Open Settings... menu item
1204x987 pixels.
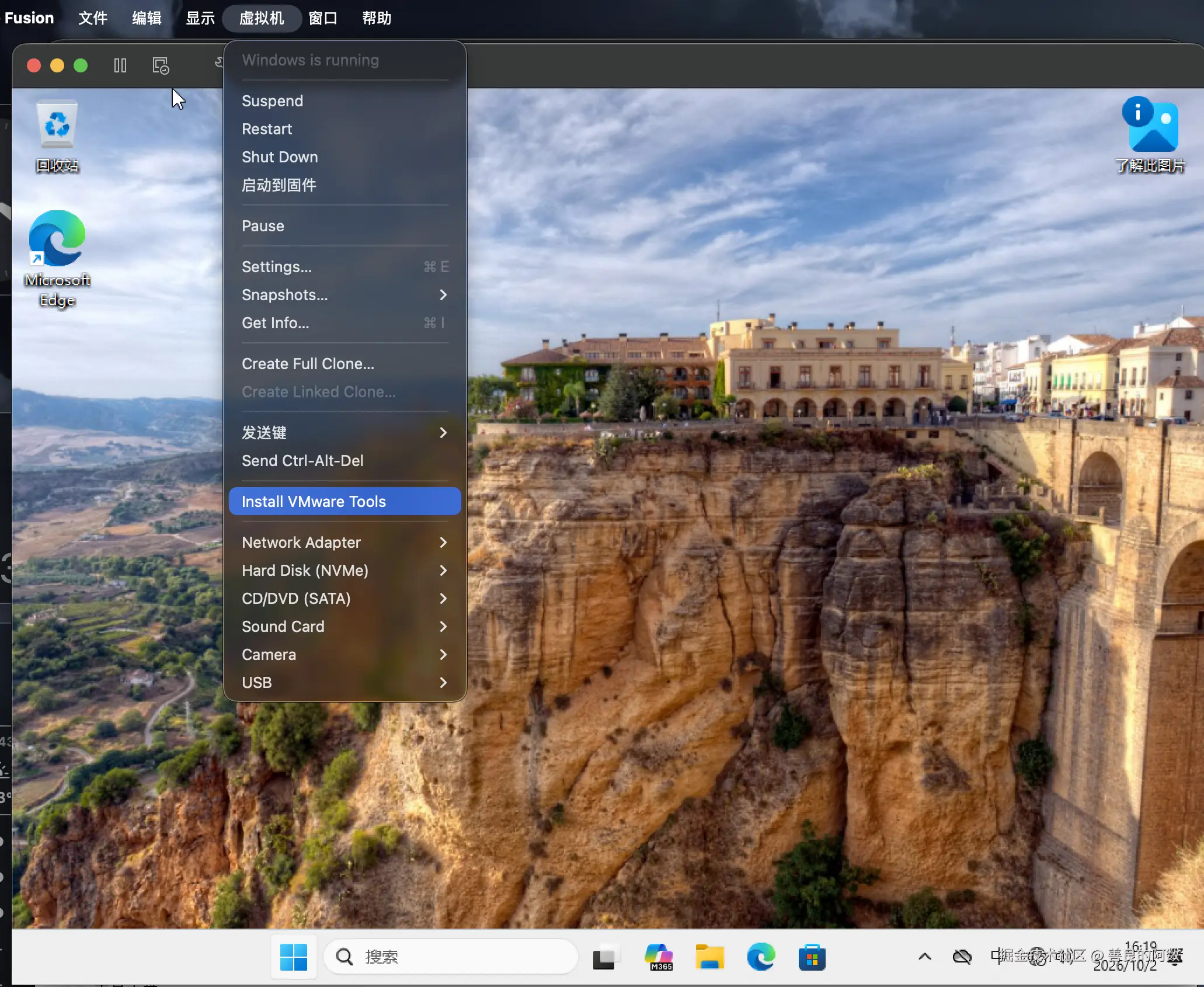point(345,267)
